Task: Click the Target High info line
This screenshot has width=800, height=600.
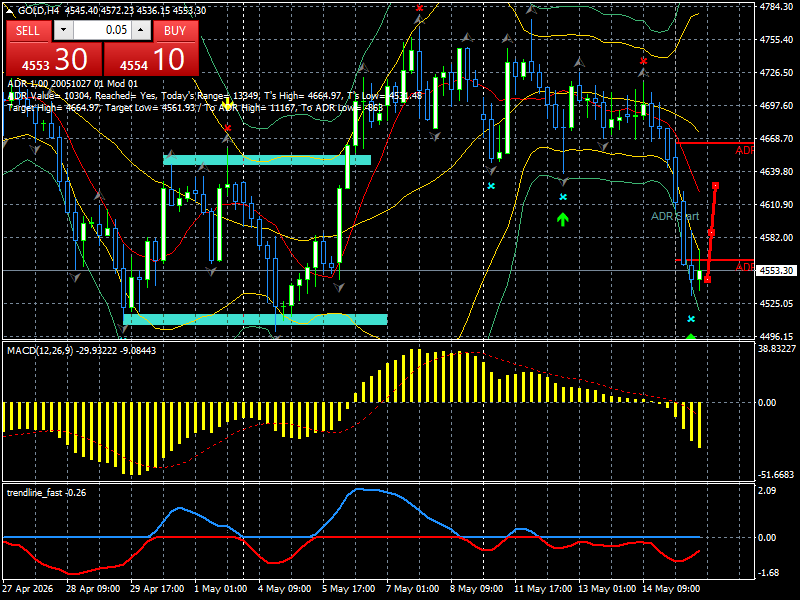Action: click(195, 107)
